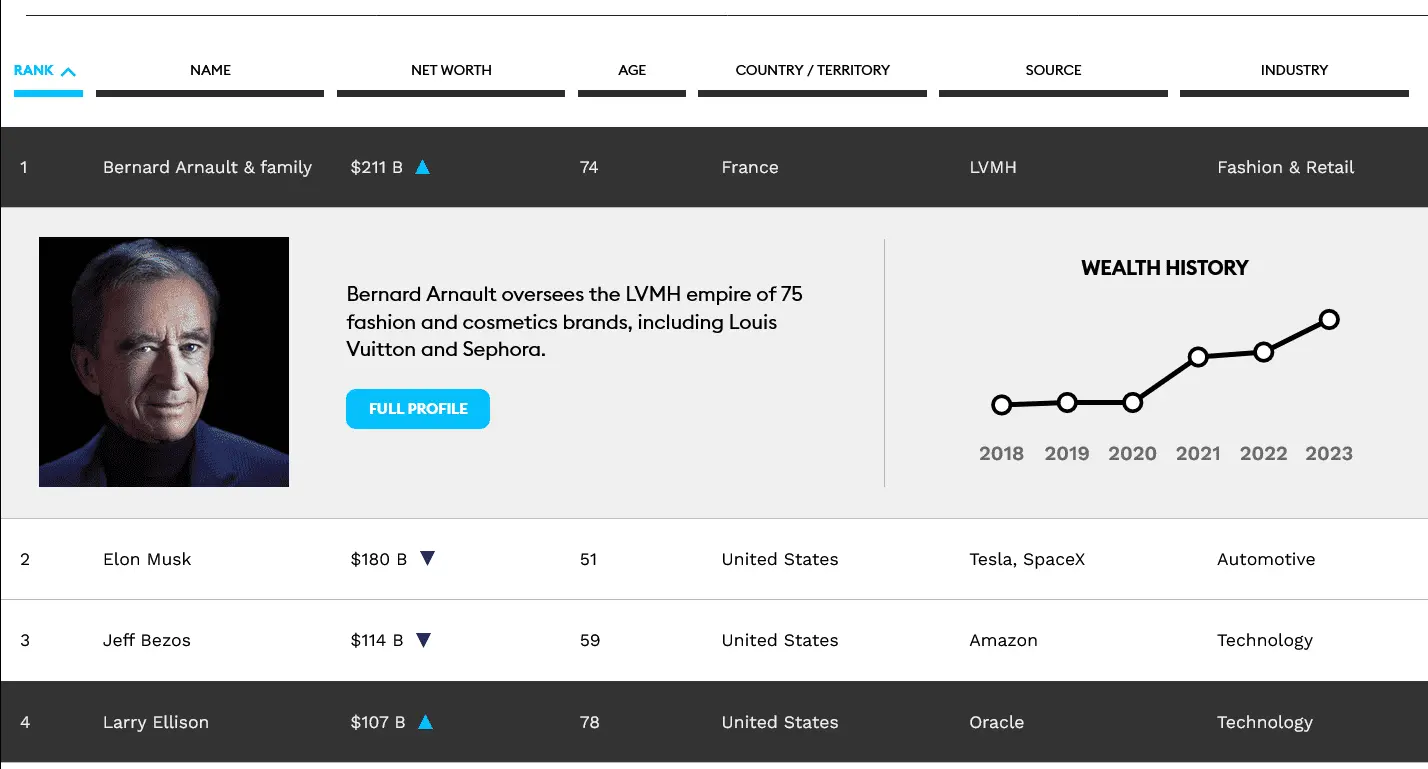1428x769 pixels.
Task: Click Elon Musk's net worth down arrow
Action: tap(427, 559)
